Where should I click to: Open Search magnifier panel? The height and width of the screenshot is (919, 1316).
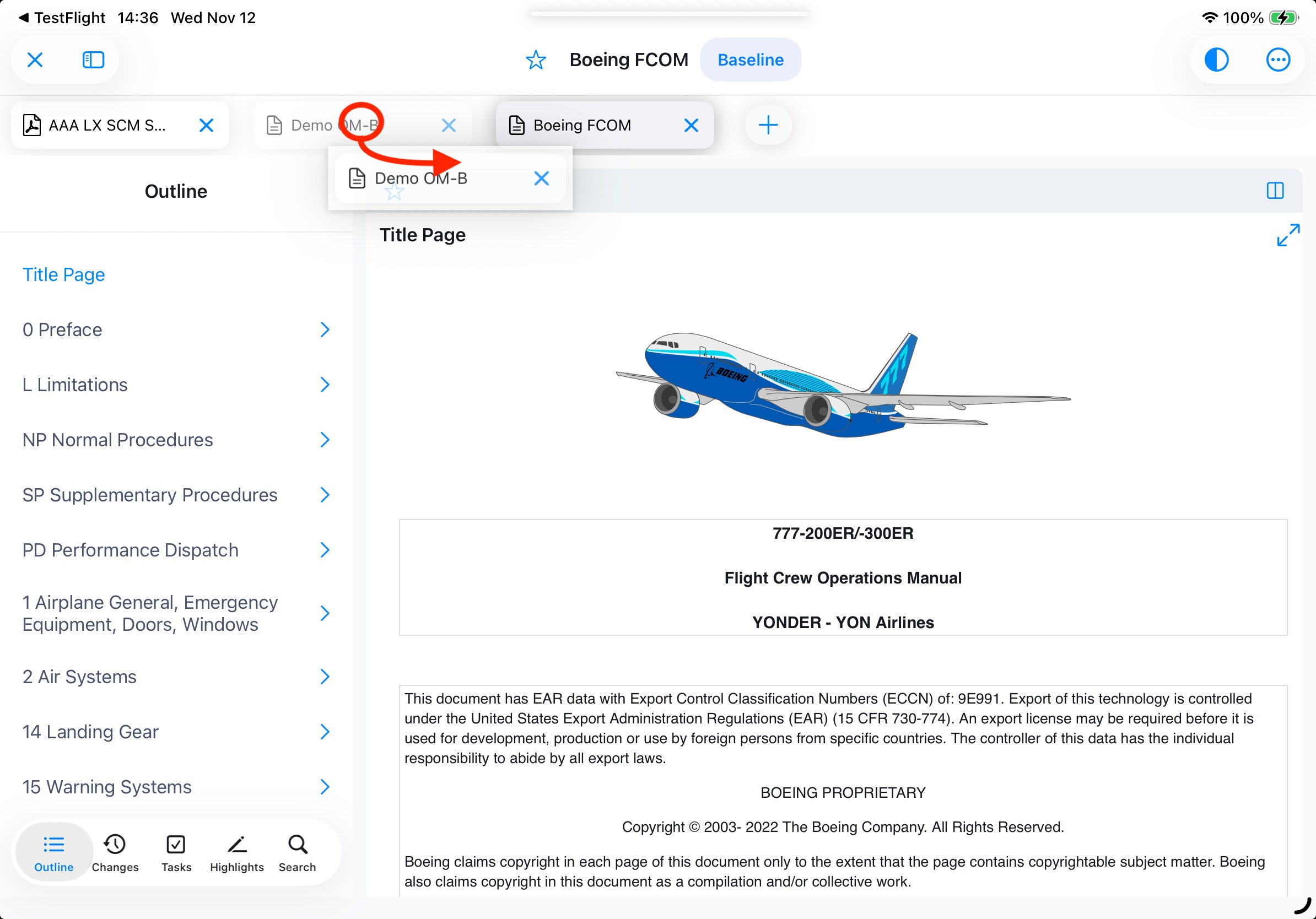[297, 852]
